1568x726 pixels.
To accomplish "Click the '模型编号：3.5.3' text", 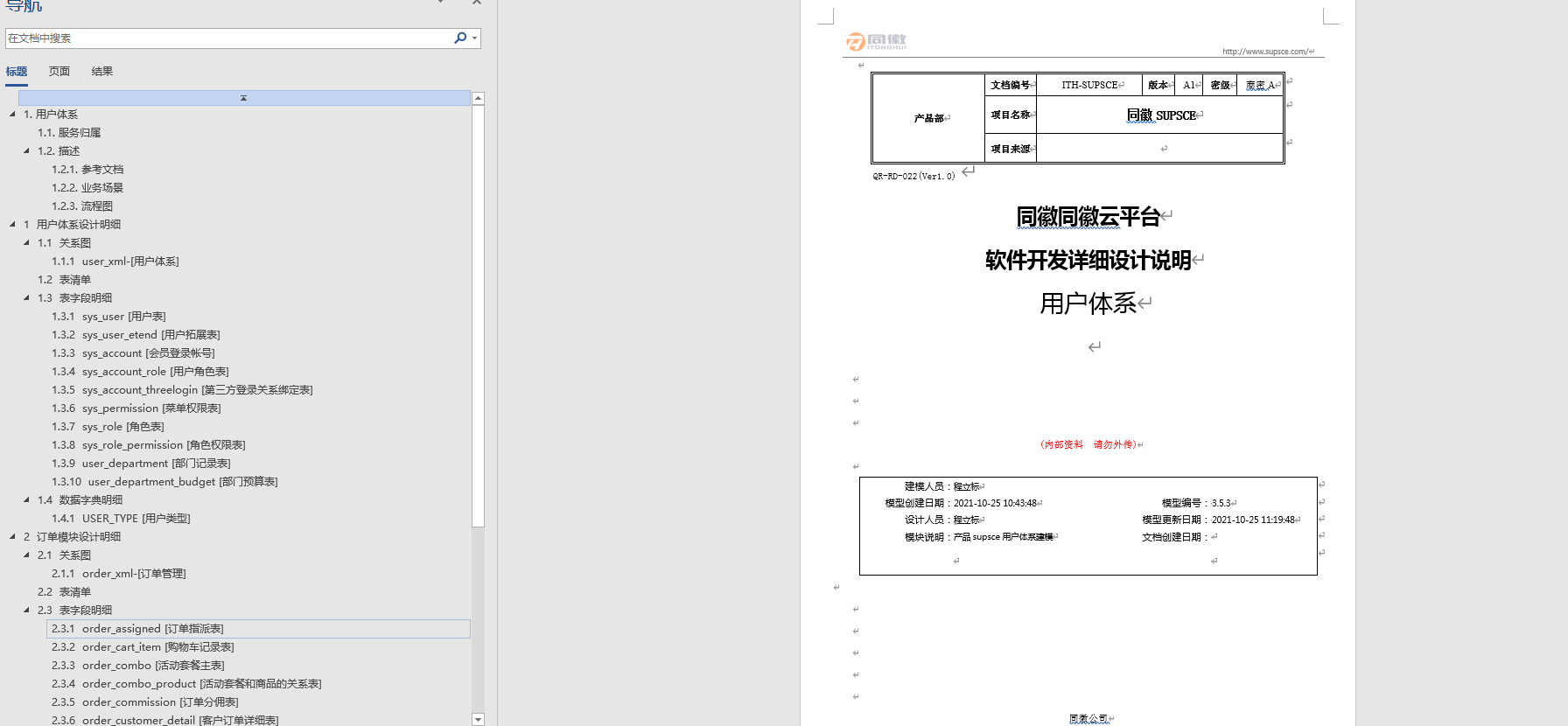I will pyautogui.click(x=1196, y=503).
